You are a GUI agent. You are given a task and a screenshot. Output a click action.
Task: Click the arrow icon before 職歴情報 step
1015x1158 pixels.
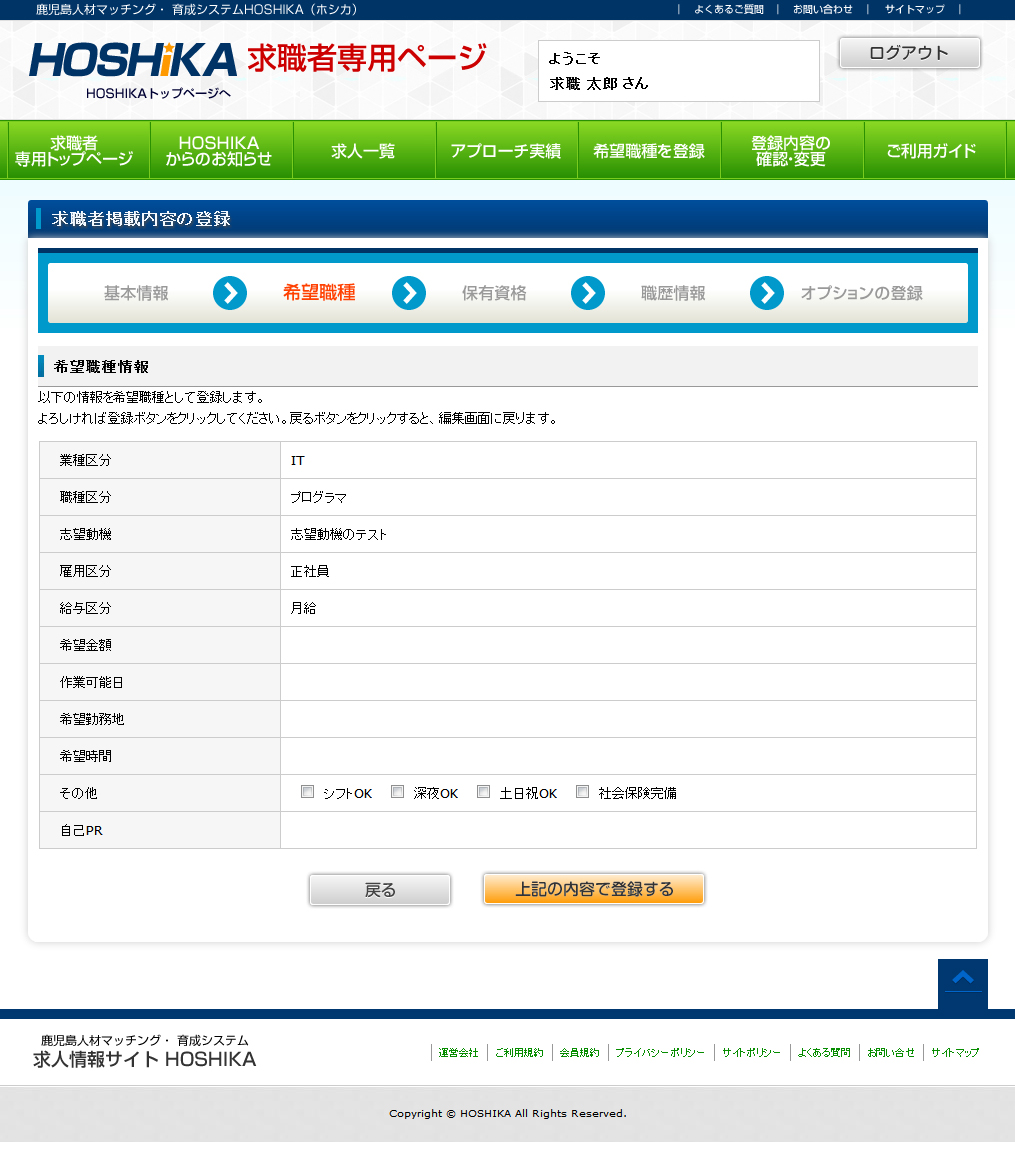[588, 293]
